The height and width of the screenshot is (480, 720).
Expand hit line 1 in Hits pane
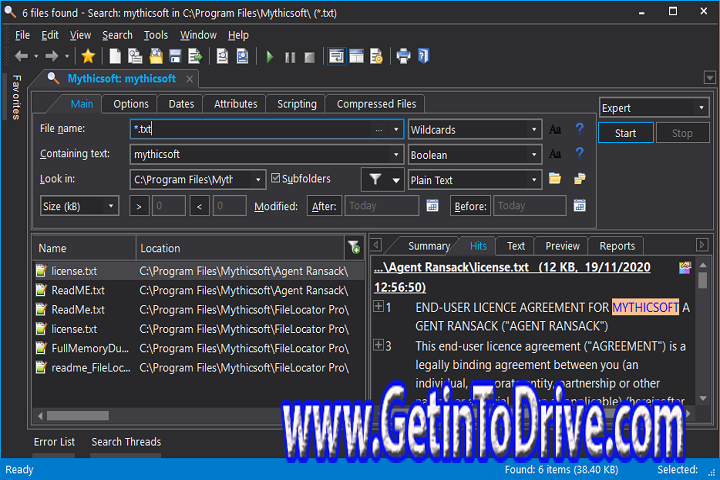click(378, 306)
